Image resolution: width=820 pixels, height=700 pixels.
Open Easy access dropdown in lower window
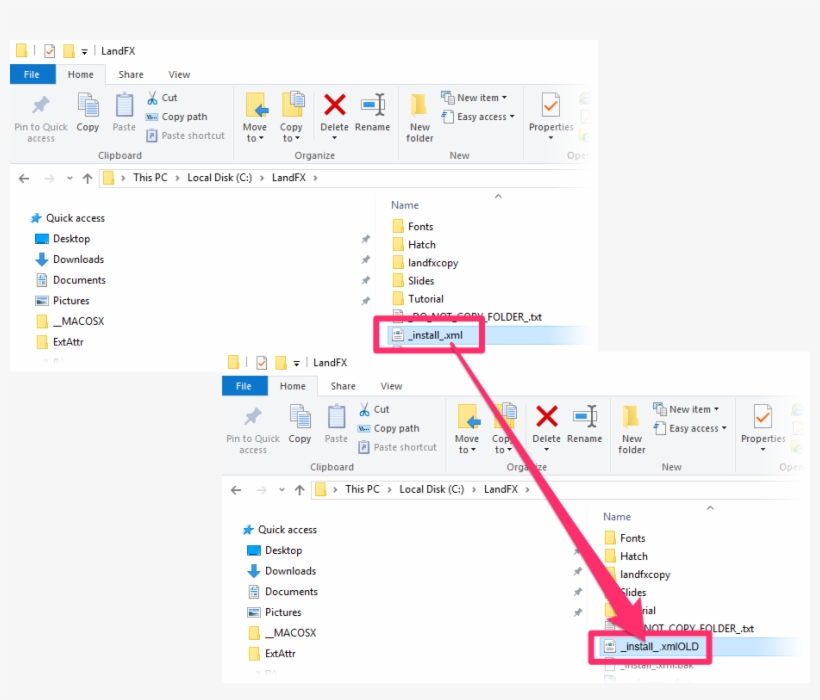pyautogui.click(x=690, y=428)
